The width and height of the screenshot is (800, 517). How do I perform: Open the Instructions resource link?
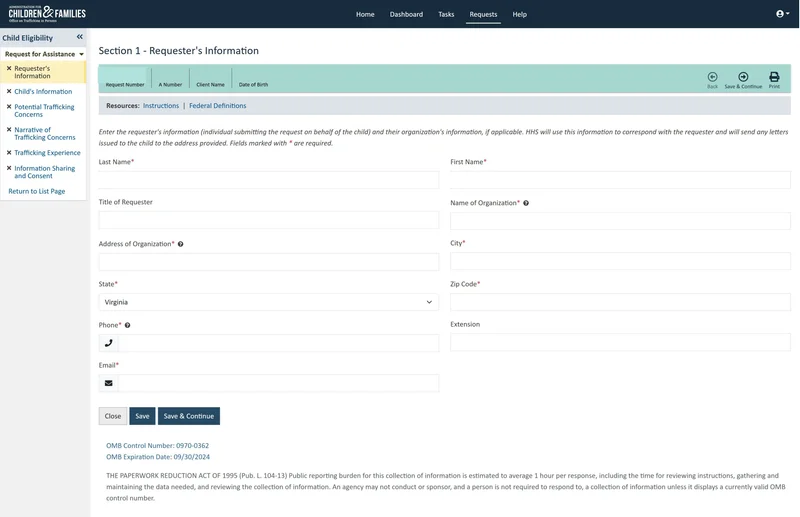(x=161, y=106)
